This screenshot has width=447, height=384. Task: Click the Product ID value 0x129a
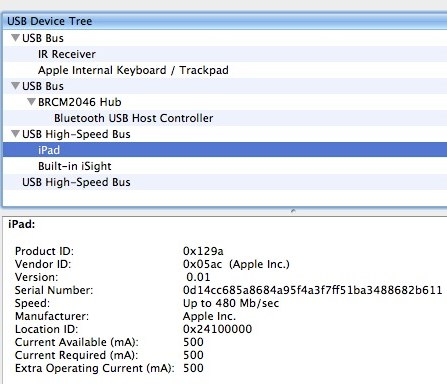(x=203, y=251)
